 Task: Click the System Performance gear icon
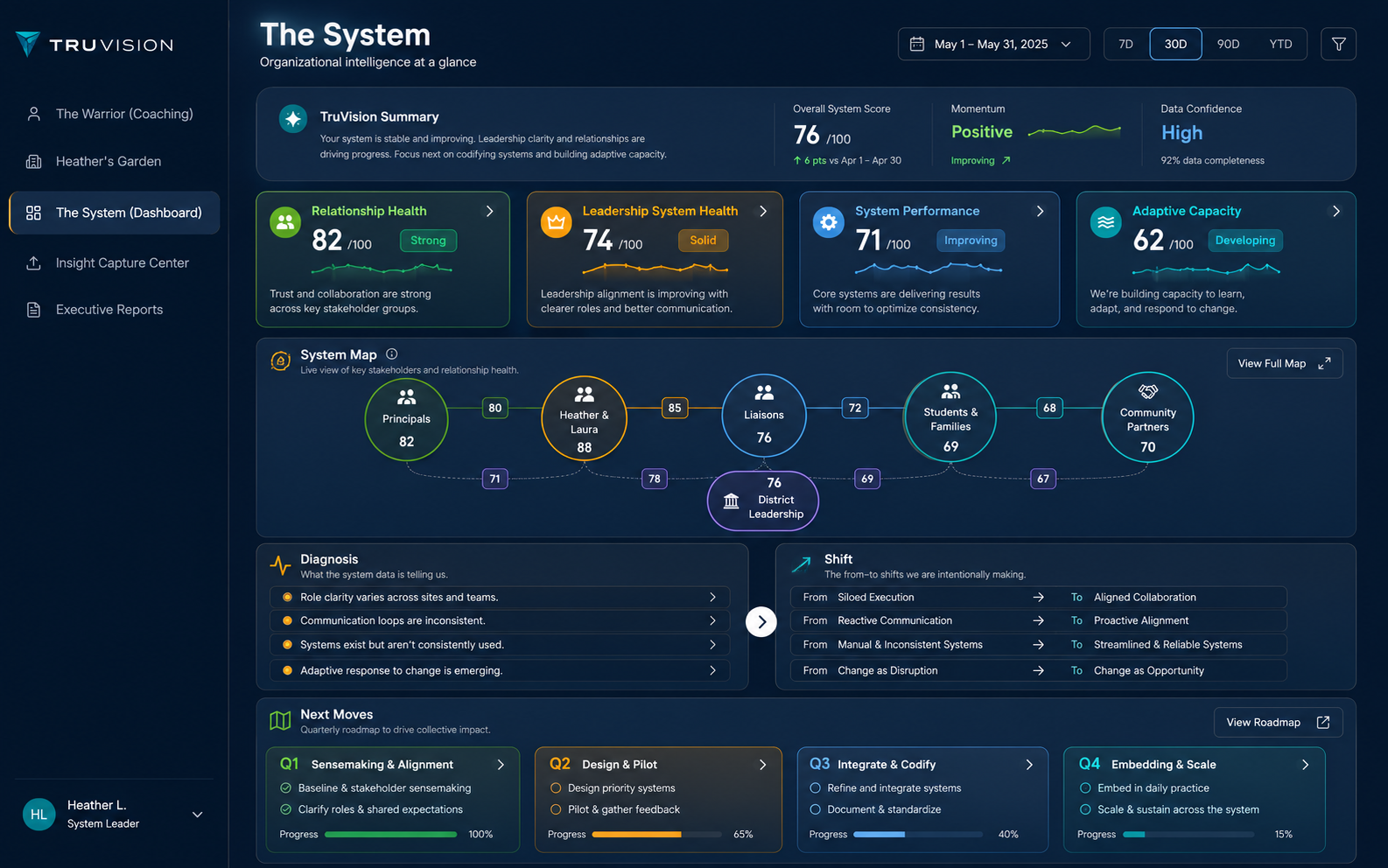[x=828, y=222]
